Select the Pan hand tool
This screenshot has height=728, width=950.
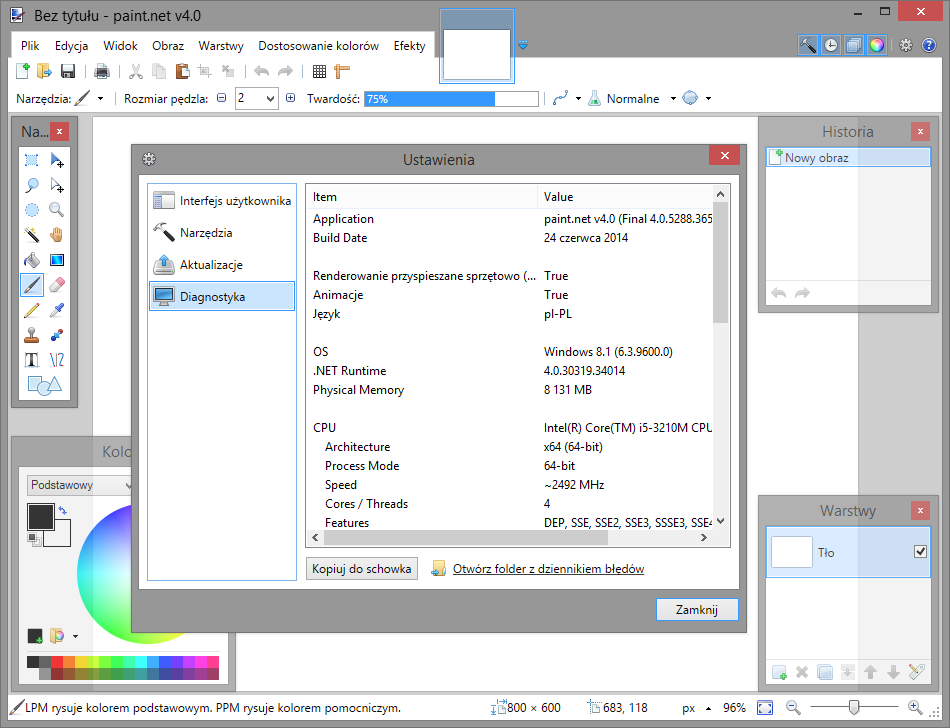point(57,235)
